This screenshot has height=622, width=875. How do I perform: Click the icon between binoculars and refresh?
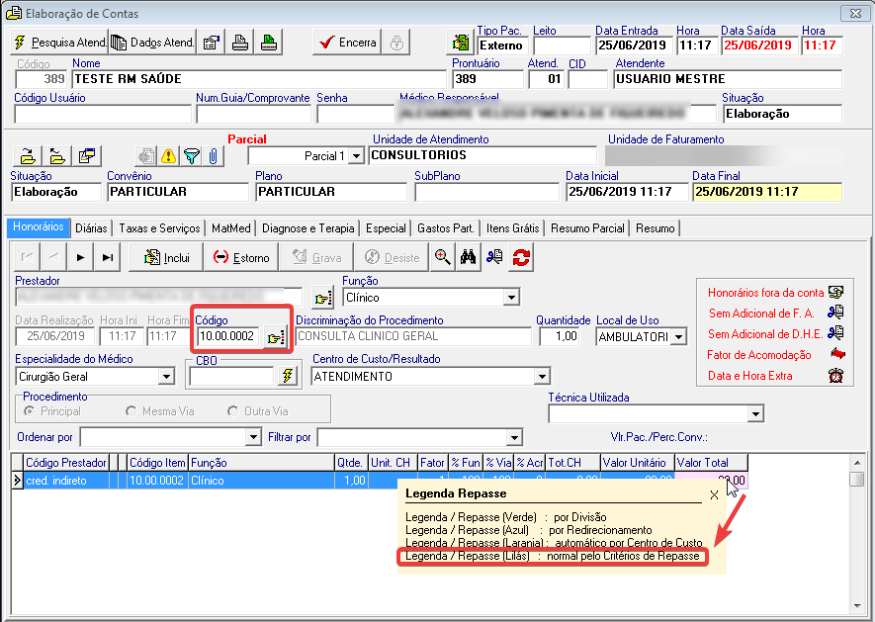coord(494,257)
